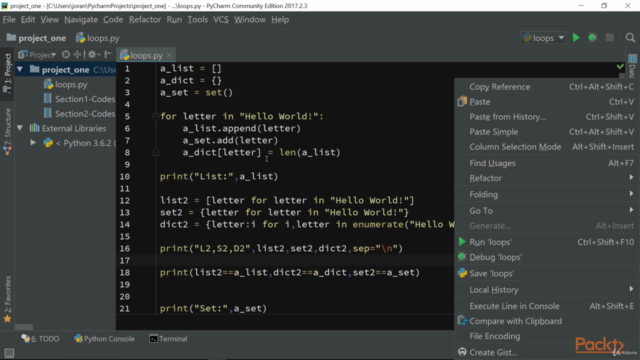Close the loops.py editor tab
Image resolution: width=640 pixels, height=360 pixels.
(169, 55)
